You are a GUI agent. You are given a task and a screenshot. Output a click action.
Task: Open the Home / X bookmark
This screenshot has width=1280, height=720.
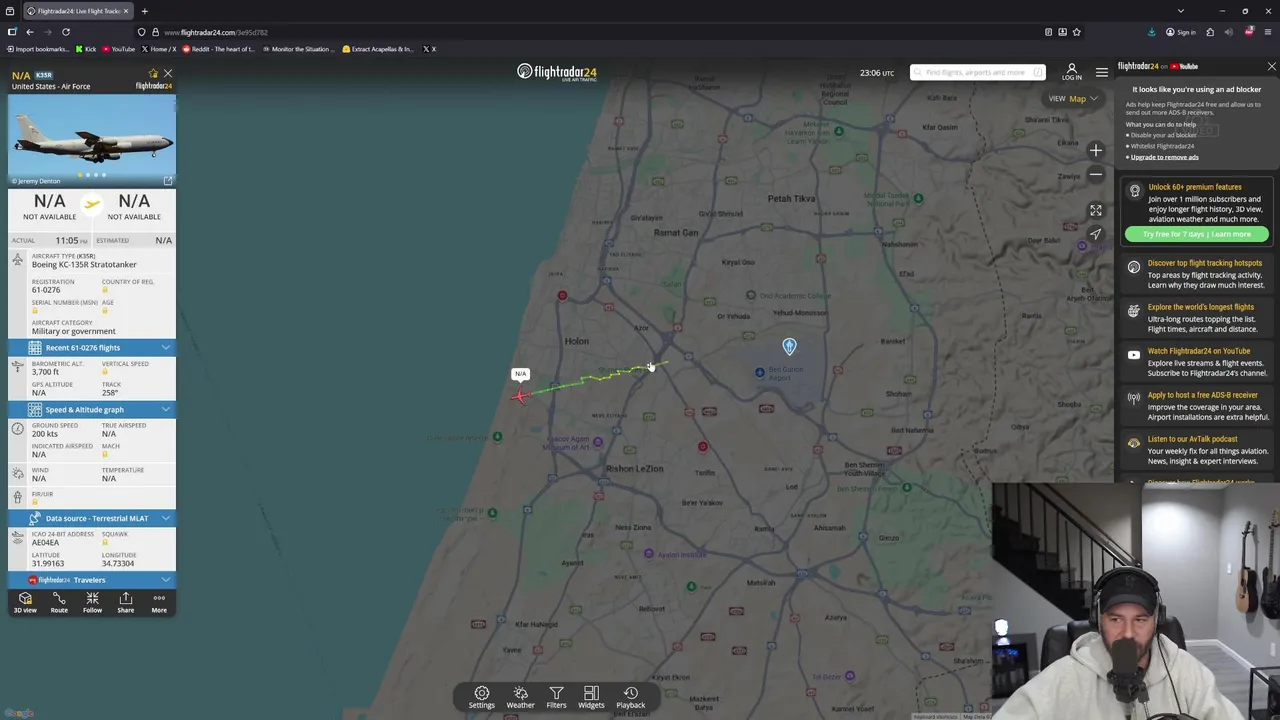coord(158,49)
